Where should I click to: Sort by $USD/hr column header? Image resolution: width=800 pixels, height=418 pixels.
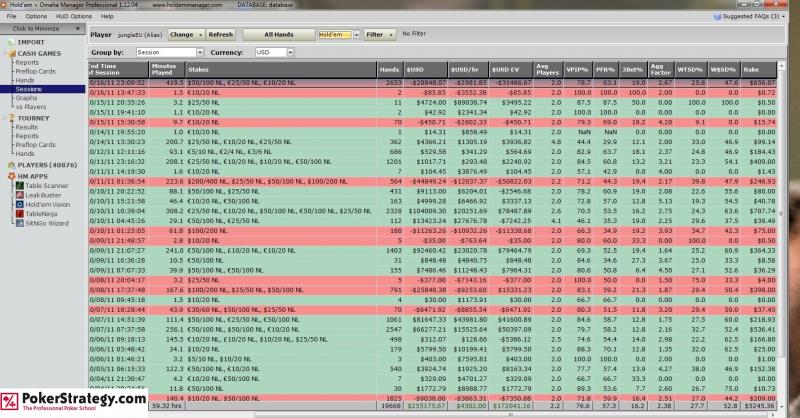pyautogui.click(x=468, y=69)
